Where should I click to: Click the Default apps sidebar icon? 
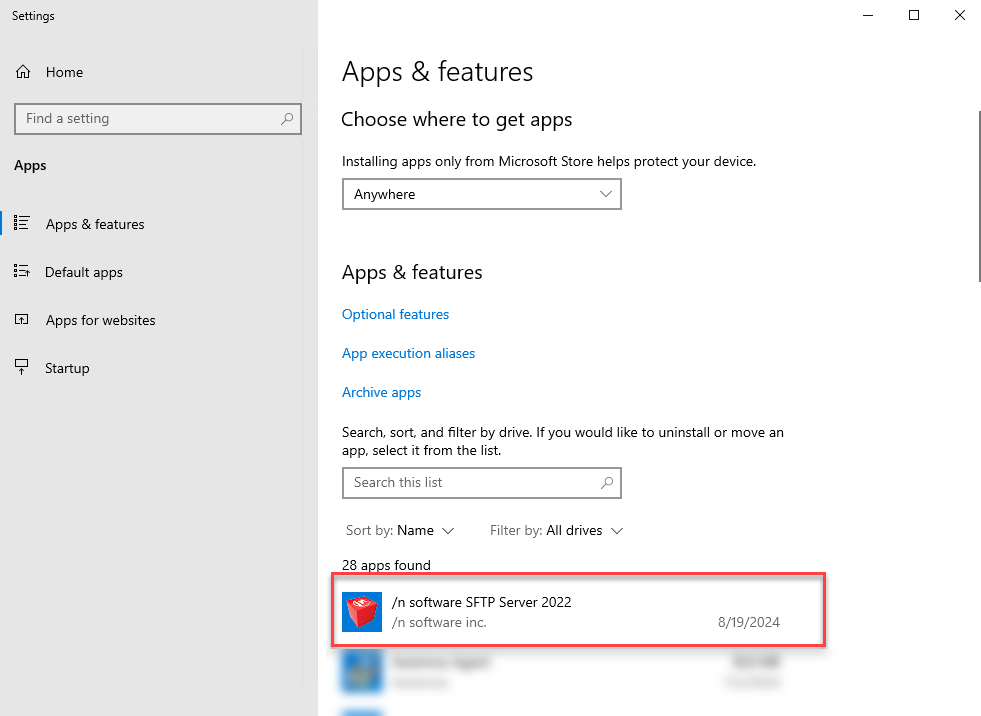22,272
